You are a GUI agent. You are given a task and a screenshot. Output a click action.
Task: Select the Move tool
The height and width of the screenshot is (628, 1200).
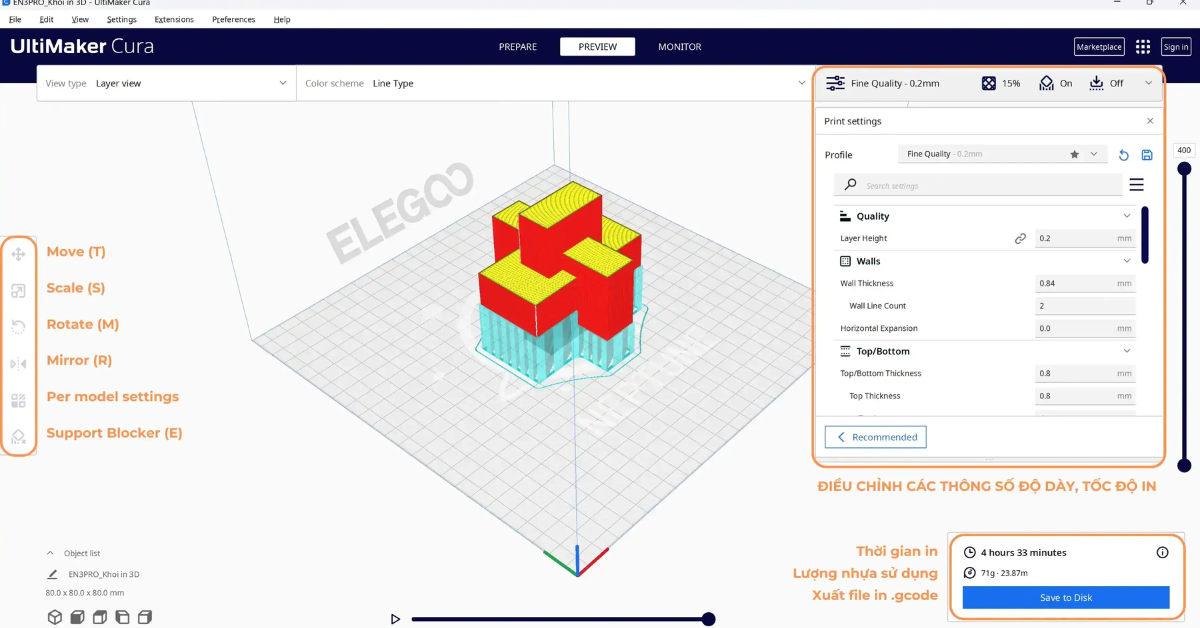click(18, 253)
